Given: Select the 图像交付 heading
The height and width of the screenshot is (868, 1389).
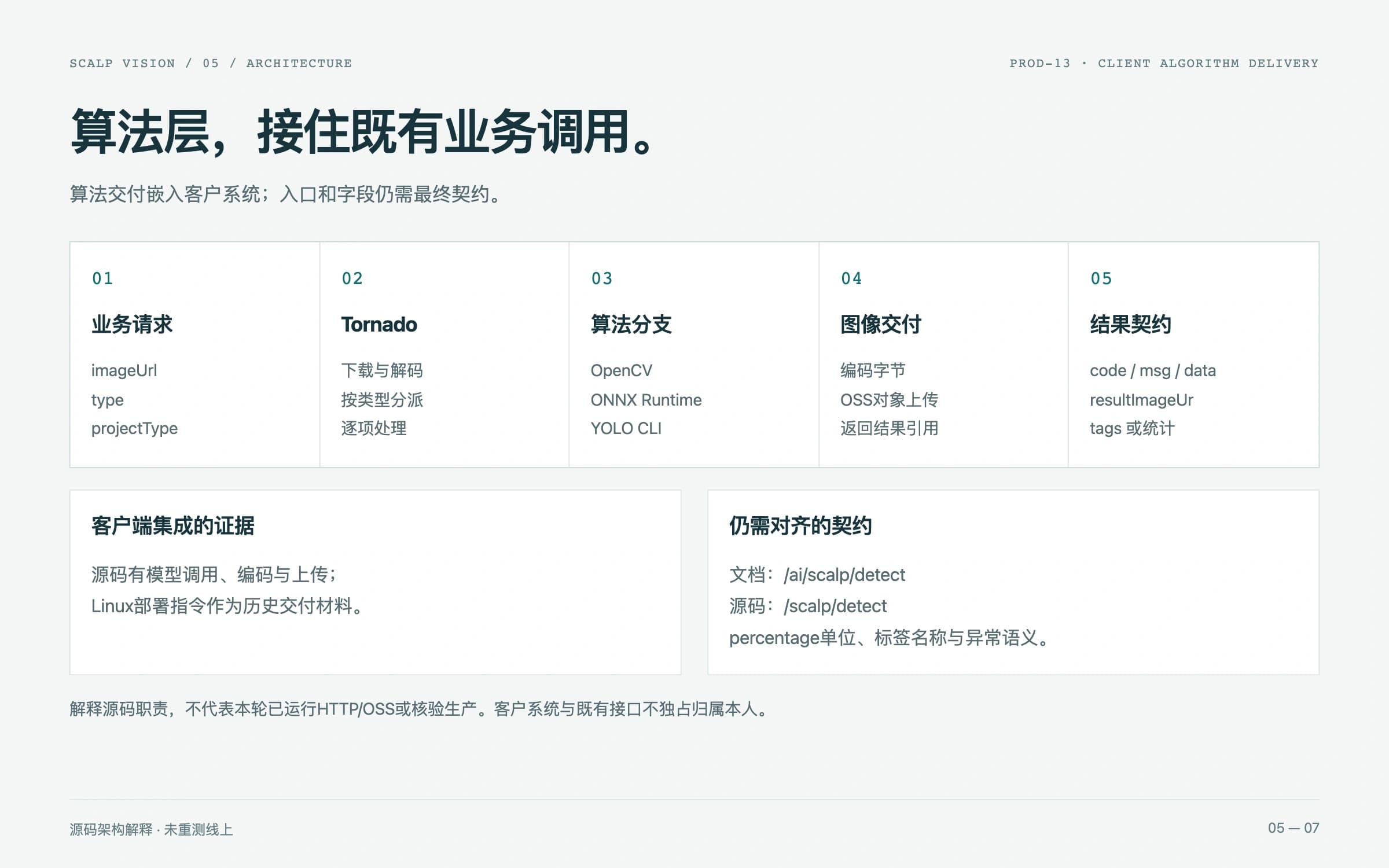Looking at the screenshot, I should click(881, 324).
